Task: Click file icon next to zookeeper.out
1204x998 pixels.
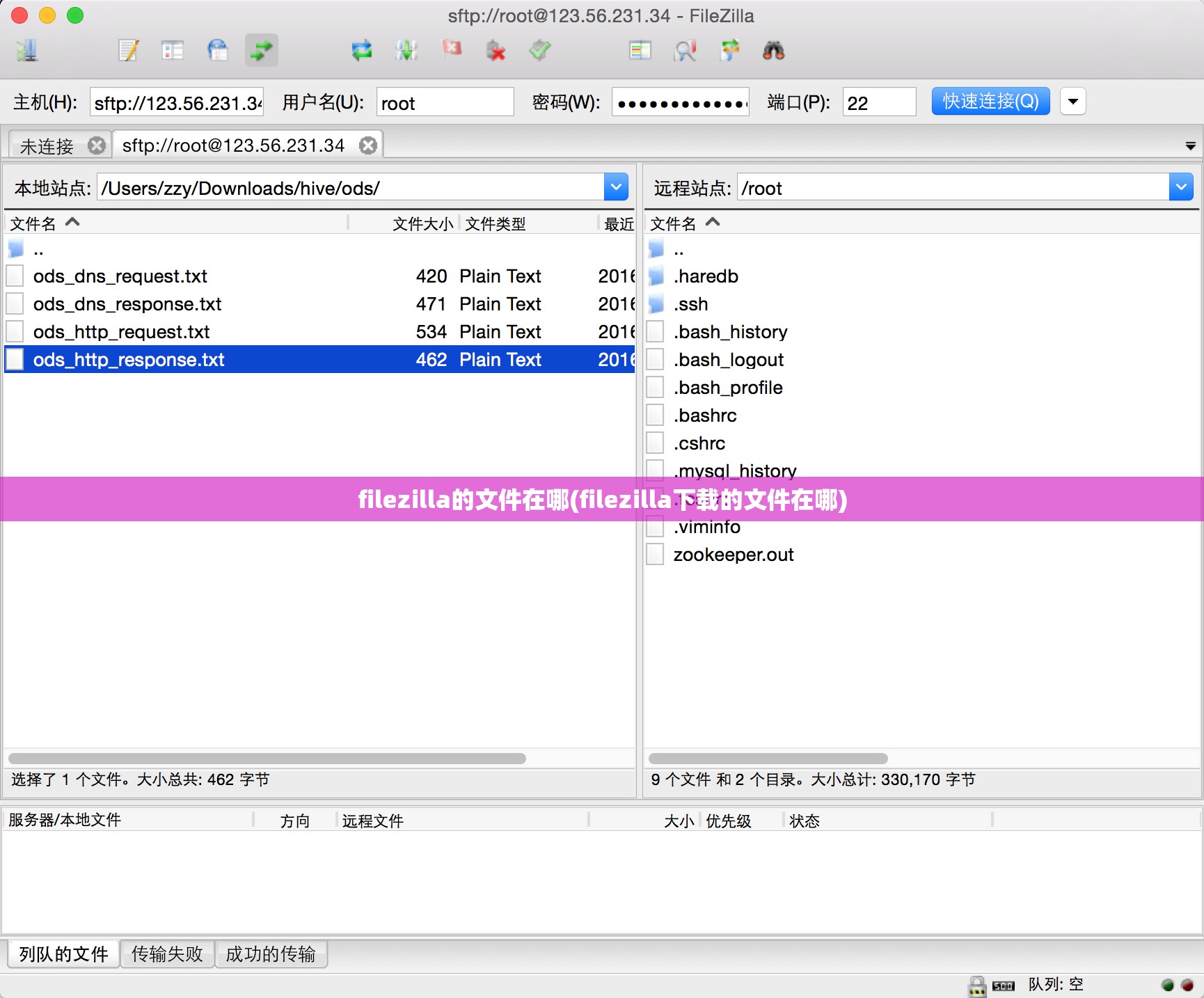Action: click(x=655, y=555)
